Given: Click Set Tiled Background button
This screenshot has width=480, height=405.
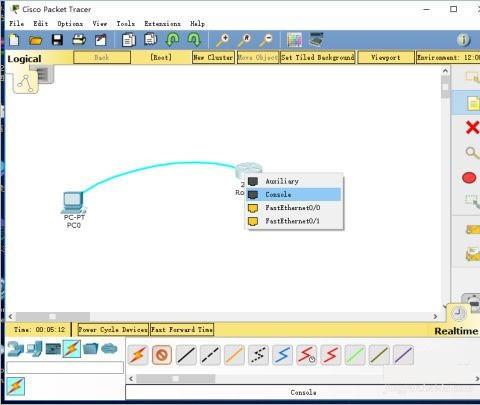Looking at the screenshot, I should pyautogui.click(x=318, y=57).
